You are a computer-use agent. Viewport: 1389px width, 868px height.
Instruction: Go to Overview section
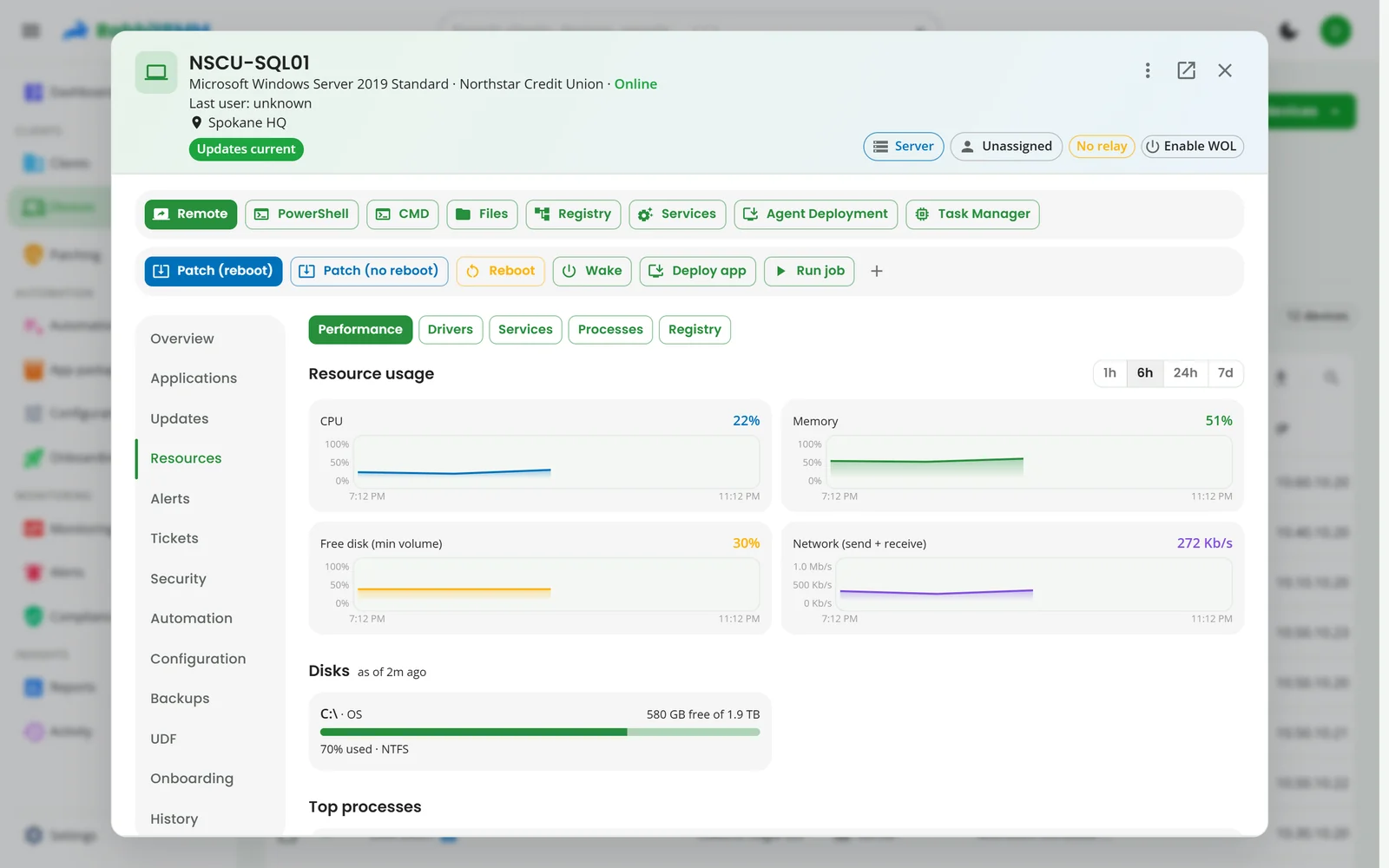[x=210, y=339]
